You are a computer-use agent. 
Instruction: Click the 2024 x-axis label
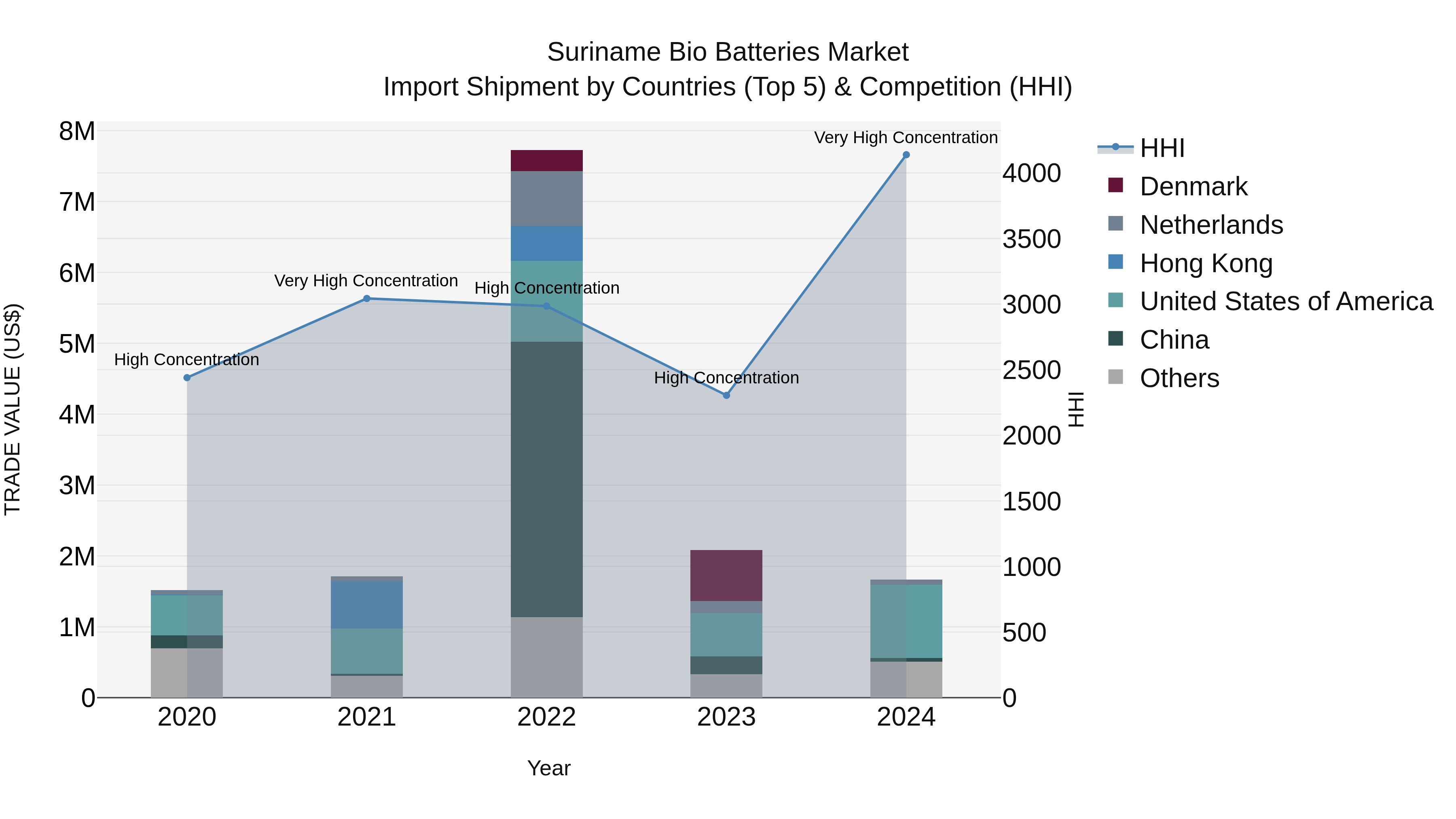tap(906, 717)
